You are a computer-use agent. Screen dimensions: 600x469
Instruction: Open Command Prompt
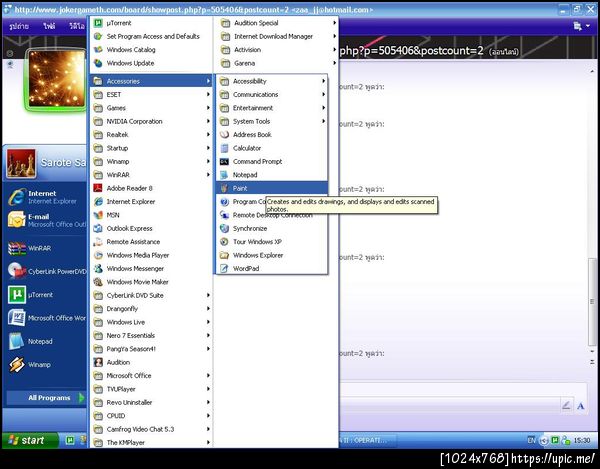click(272, 161)
